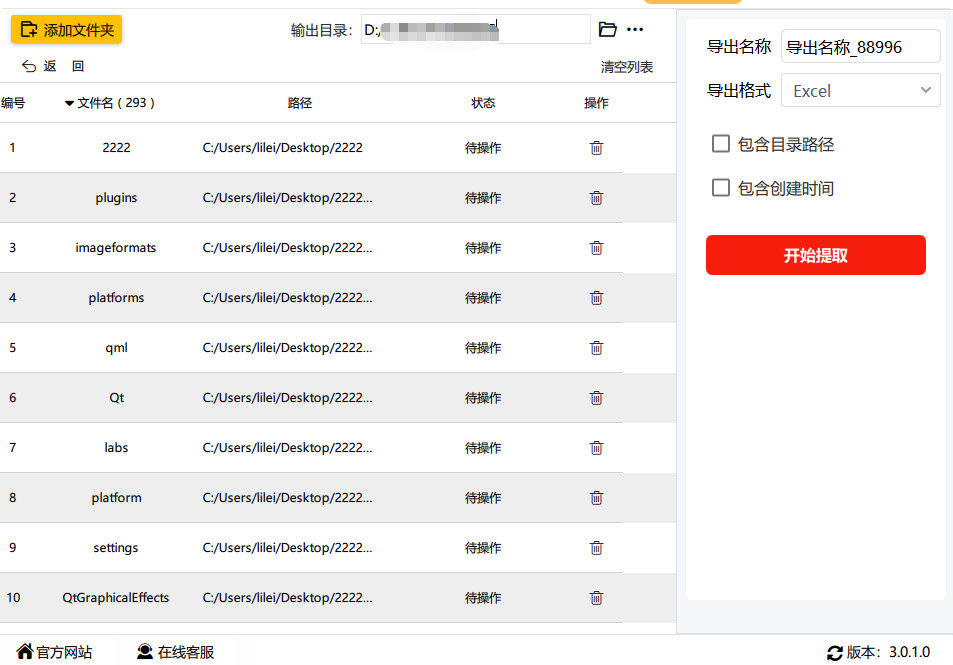Click 待操作 status in the qml row
The height and width of the screenshot is (665, 953).
(x=483, y=348)
